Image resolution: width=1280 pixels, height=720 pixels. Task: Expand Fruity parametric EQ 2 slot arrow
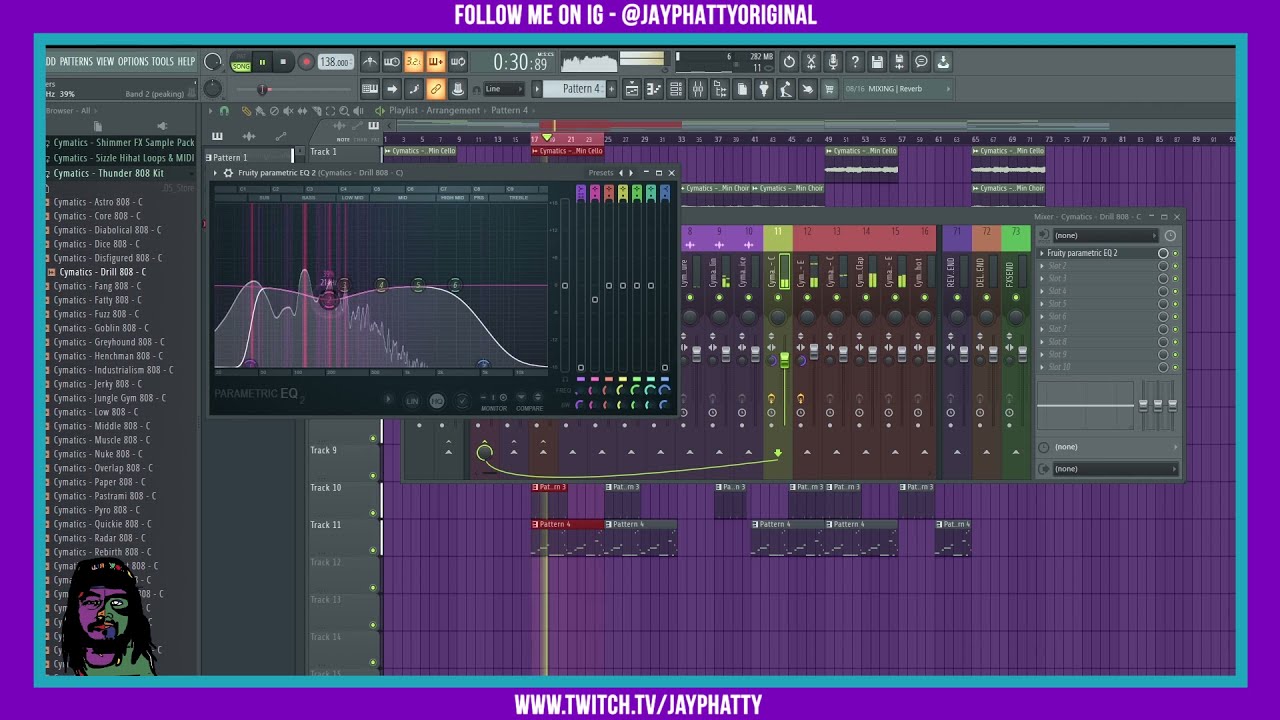click(x=1042, y=253)
